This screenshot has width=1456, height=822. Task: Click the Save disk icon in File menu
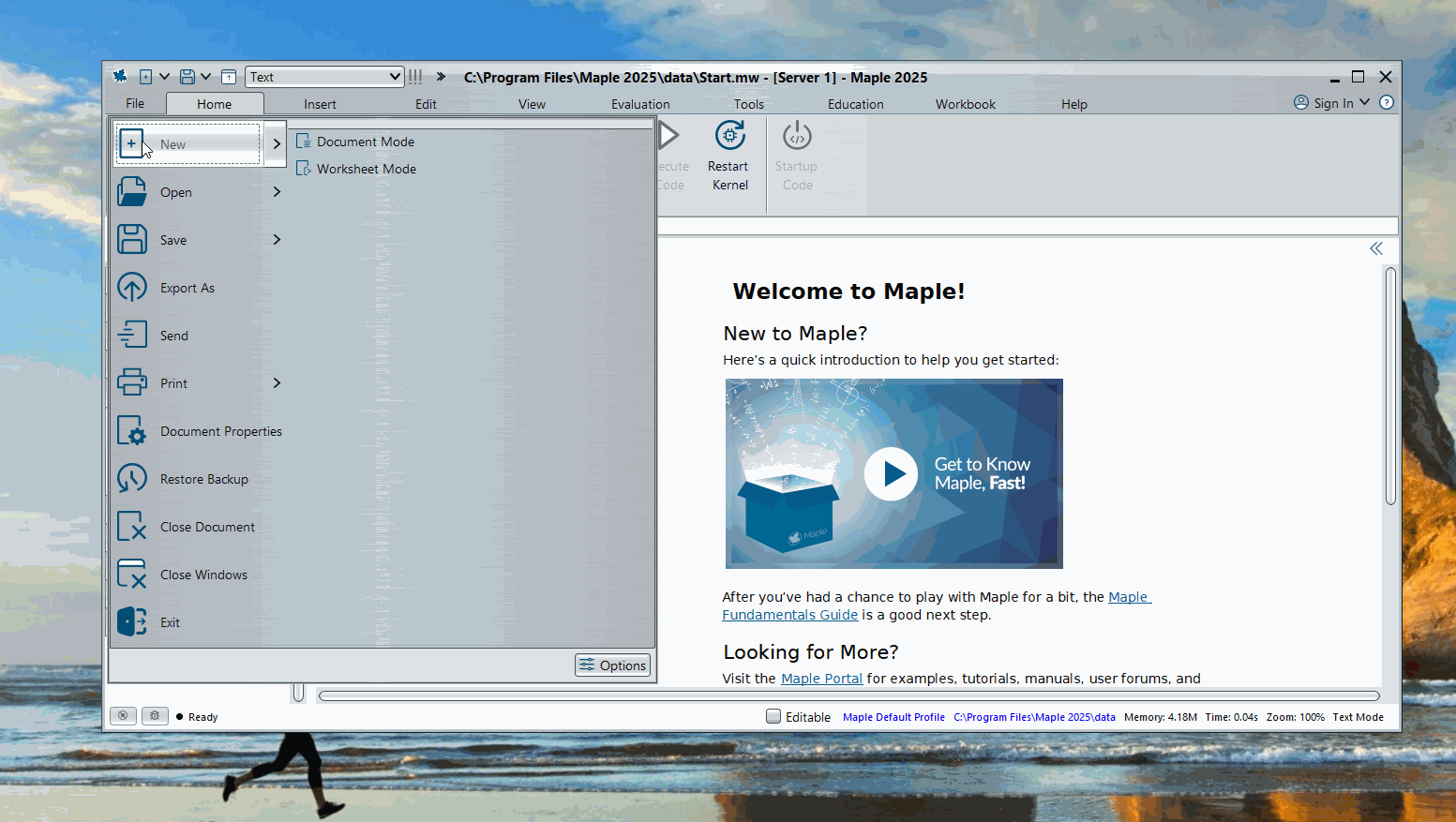(132, 240)
